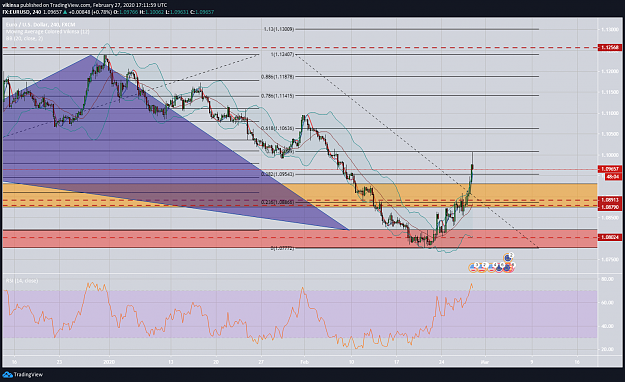The image size is (625, 382).
Task: Click the '23' date axis label
Action: [x=59, y=362]
